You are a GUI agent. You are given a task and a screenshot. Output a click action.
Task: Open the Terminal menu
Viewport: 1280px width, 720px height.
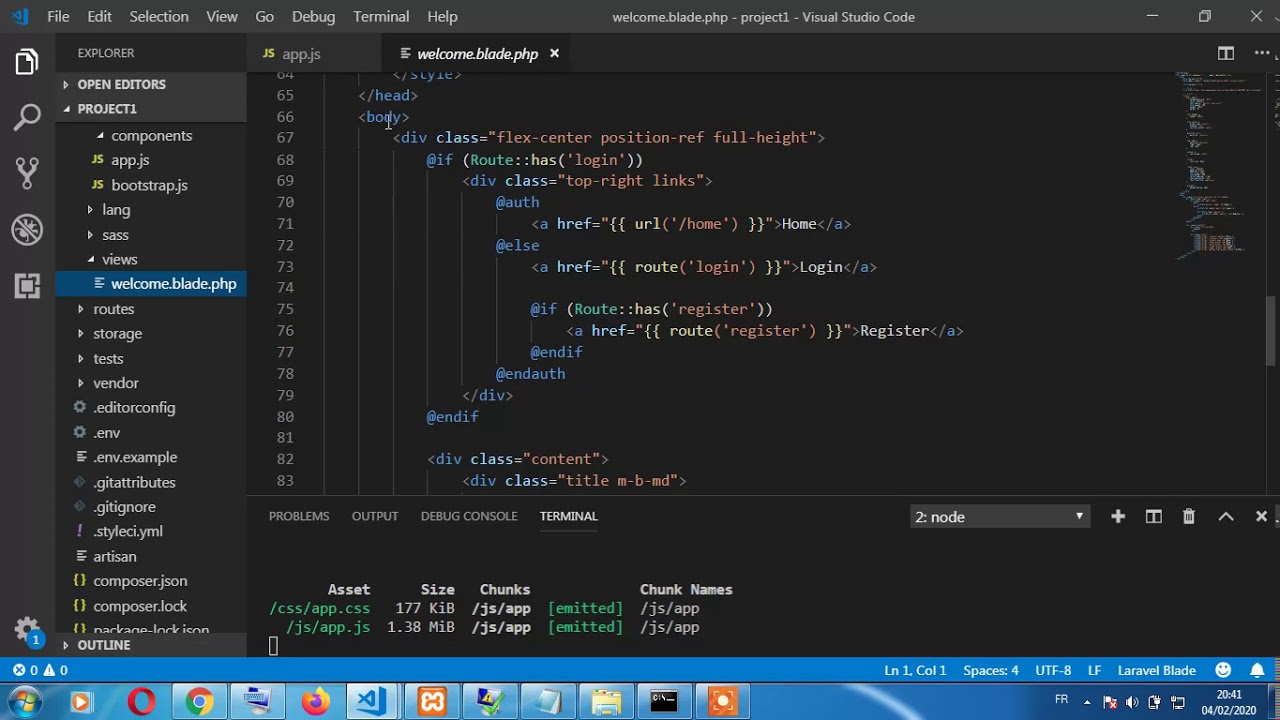tap(381, 16)
